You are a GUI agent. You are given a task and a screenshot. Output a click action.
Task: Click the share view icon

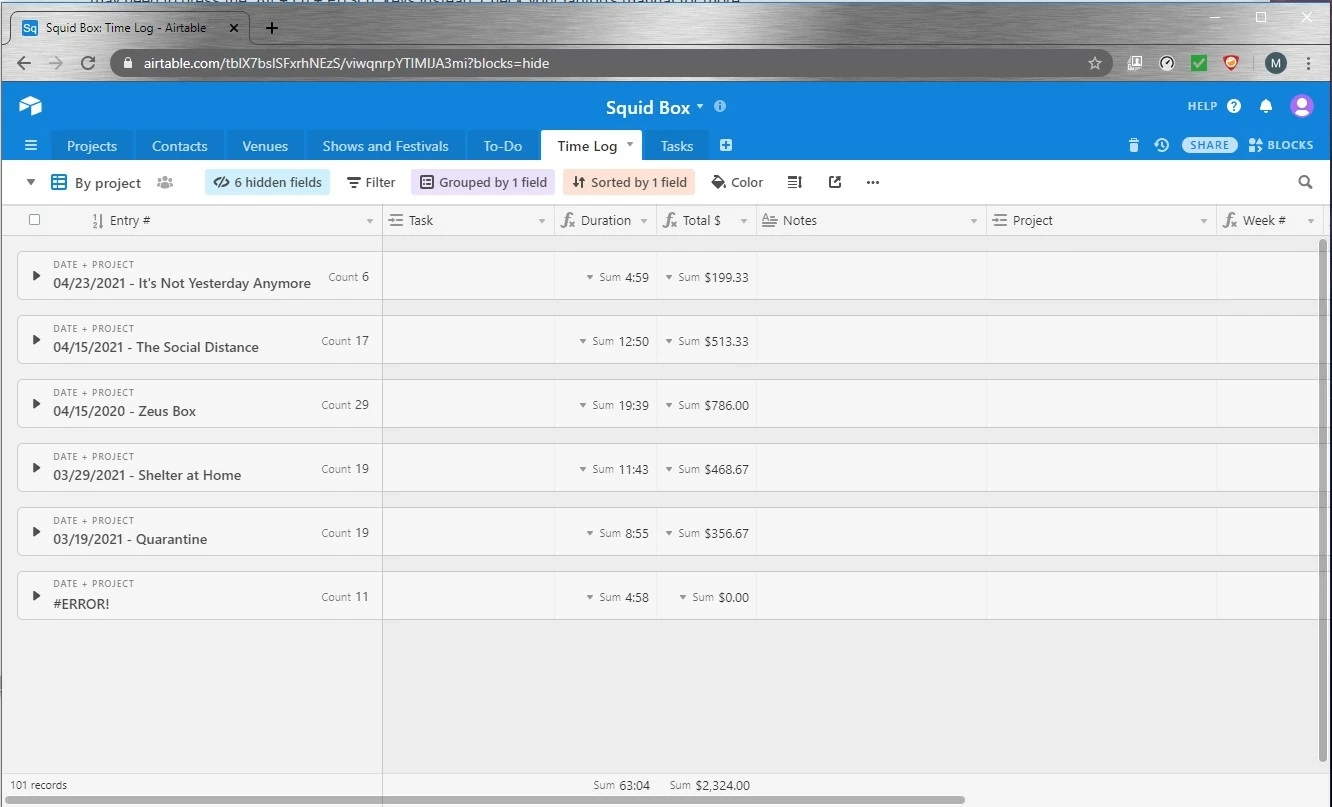(835, 182)
